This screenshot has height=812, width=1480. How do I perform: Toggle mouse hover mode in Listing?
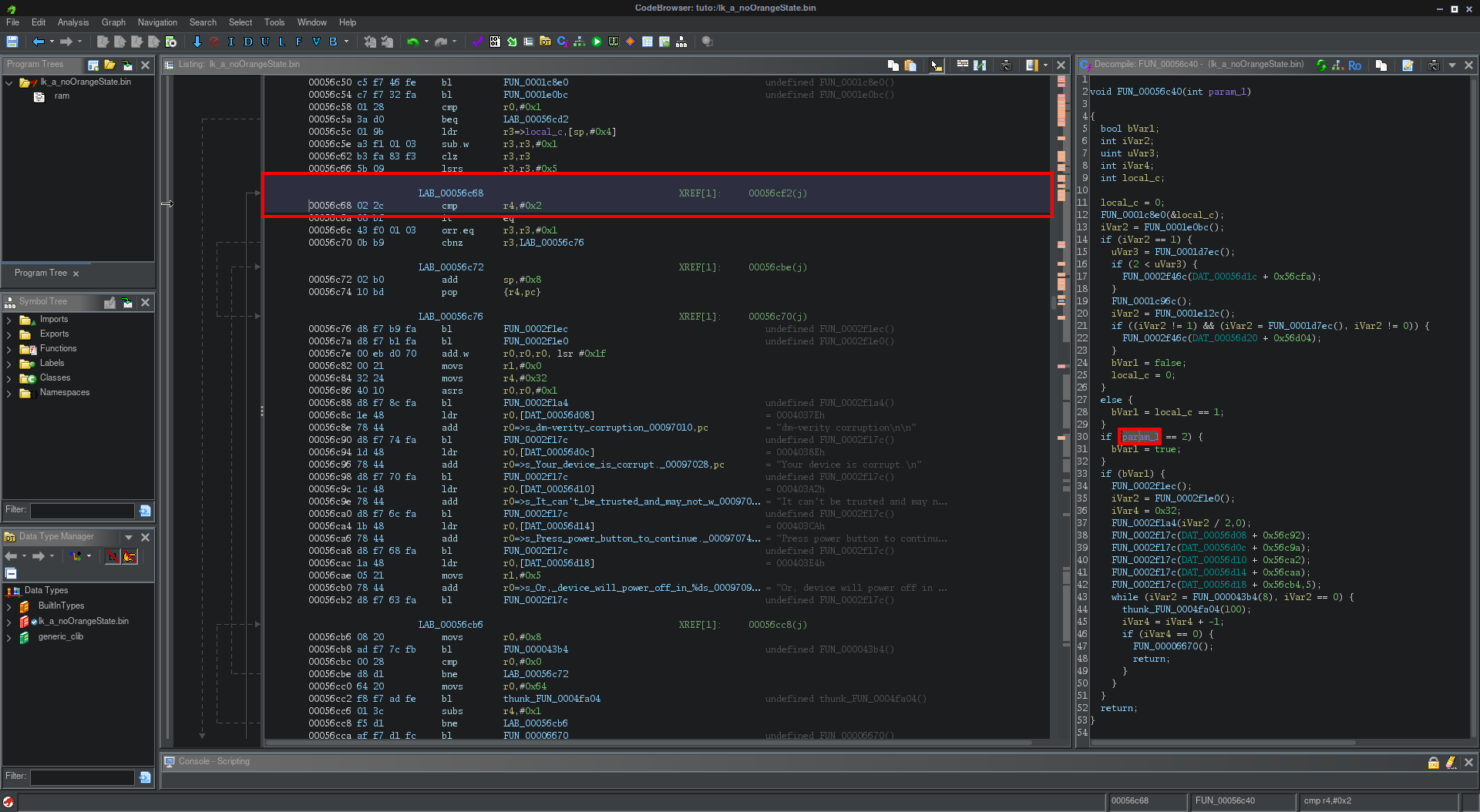pos(936,65)
